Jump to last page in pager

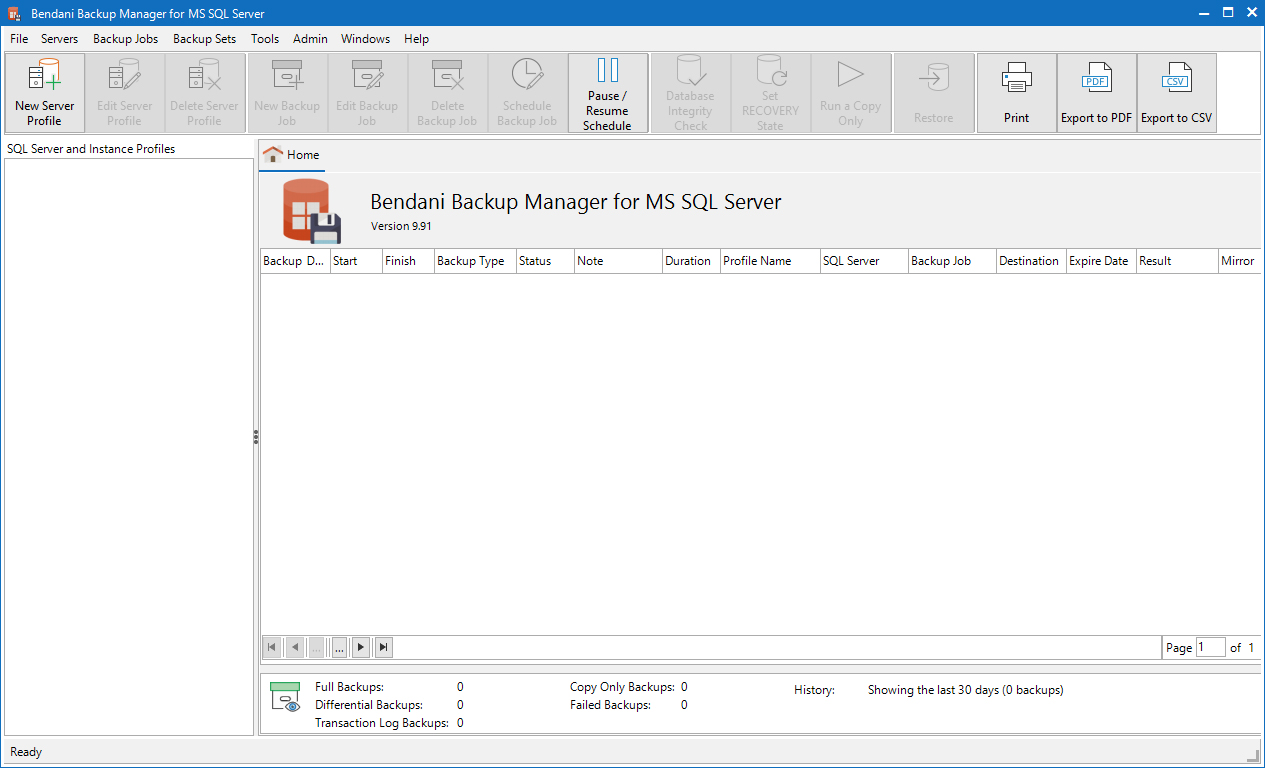383,648
